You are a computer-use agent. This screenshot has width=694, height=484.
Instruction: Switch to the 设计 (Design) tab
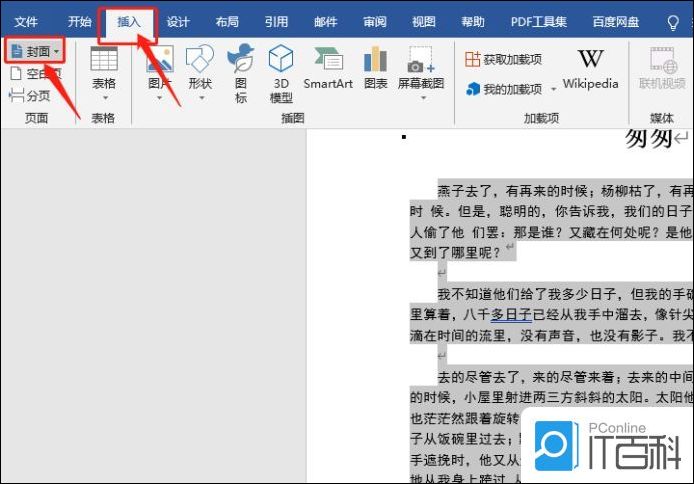178,22
